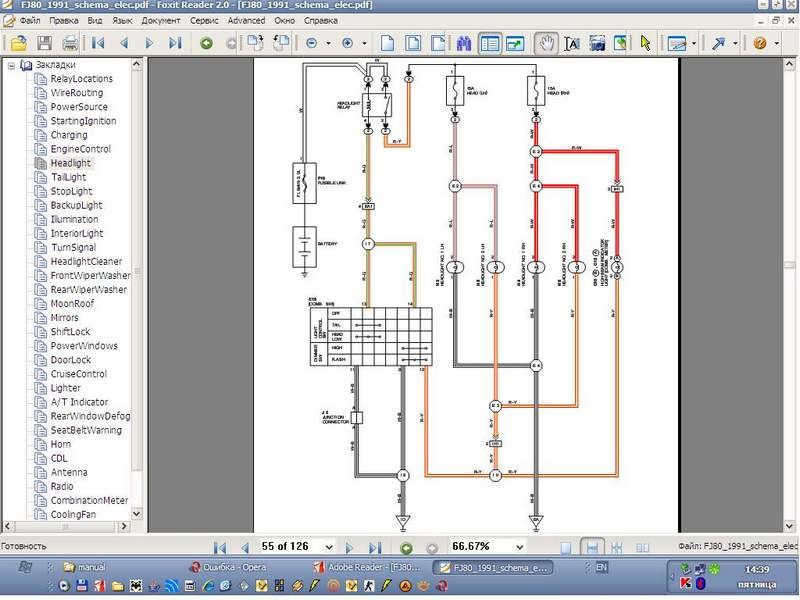Switch to the Opera taskbar window
Image resolution: width=800 pixels, height=600 pixels.
click(x=235, y=567)
